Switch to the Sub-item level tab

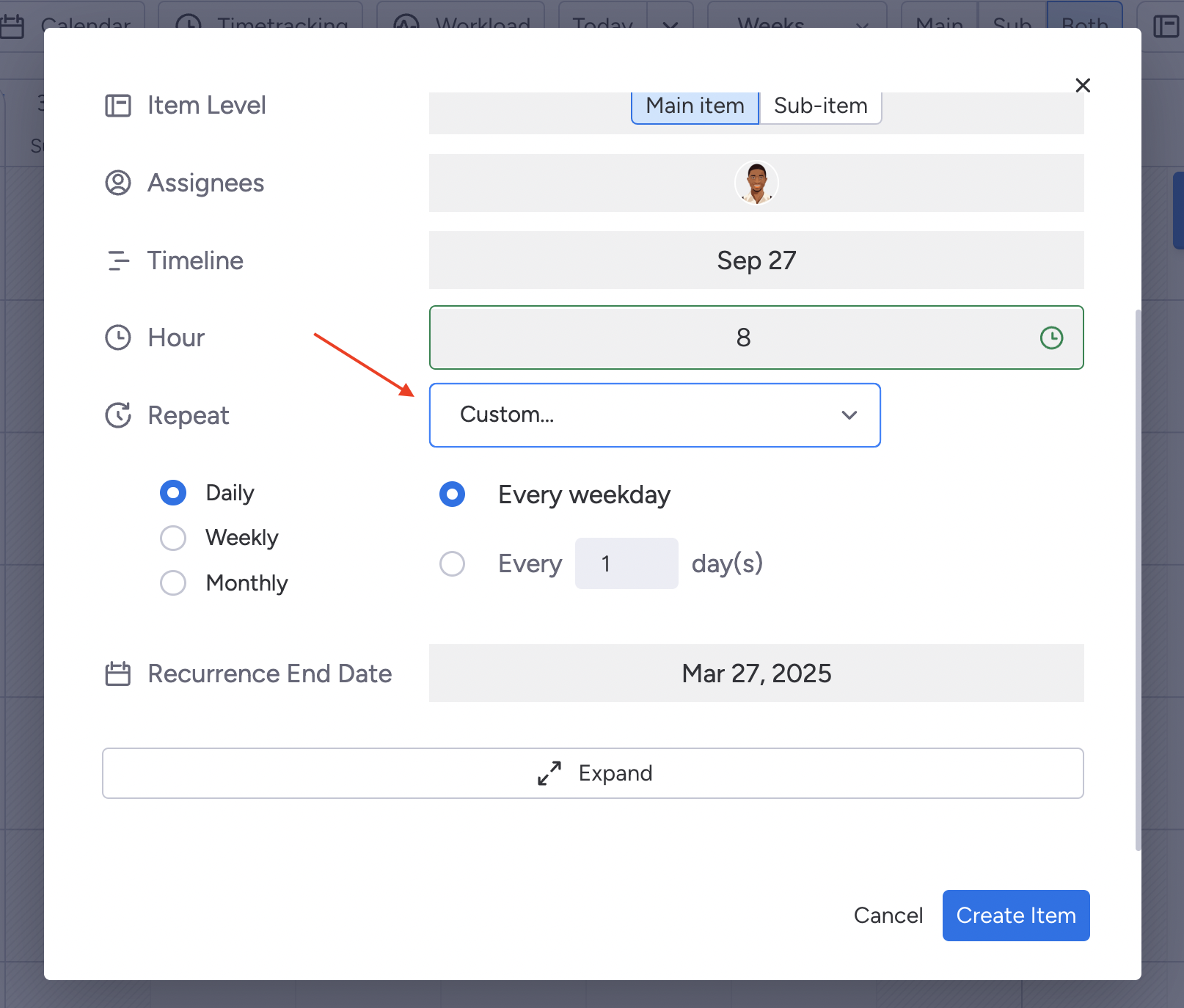click(x=820, y=106)
